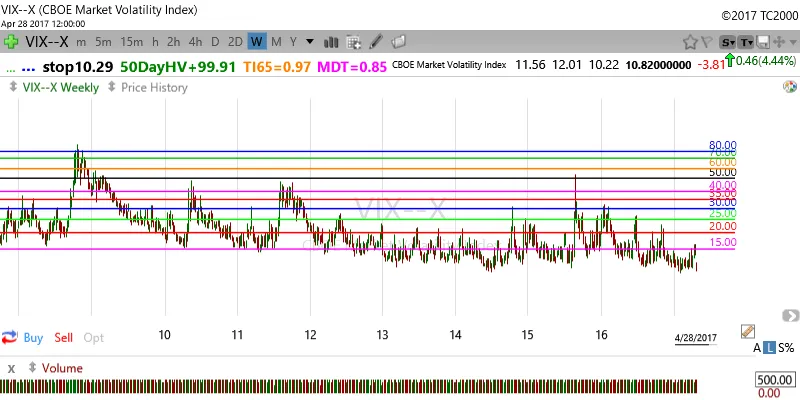
Task: Click the 500.00 volume scale value
Action: [774, 380]
